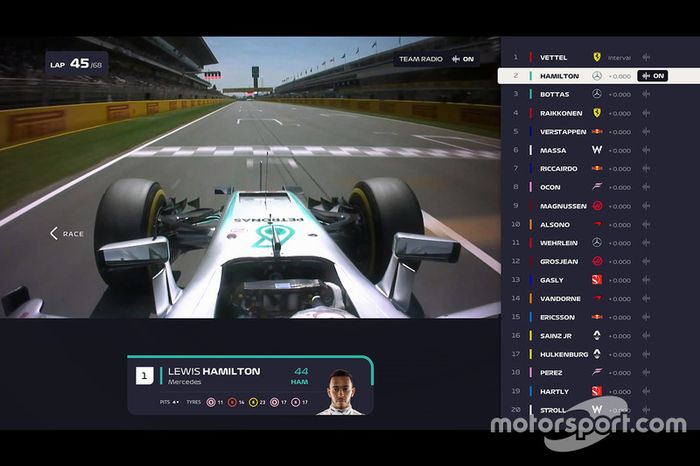Screen dimensions: 700x466
Task: Click the back chevron next to RACE
Action: pos(54,233)
